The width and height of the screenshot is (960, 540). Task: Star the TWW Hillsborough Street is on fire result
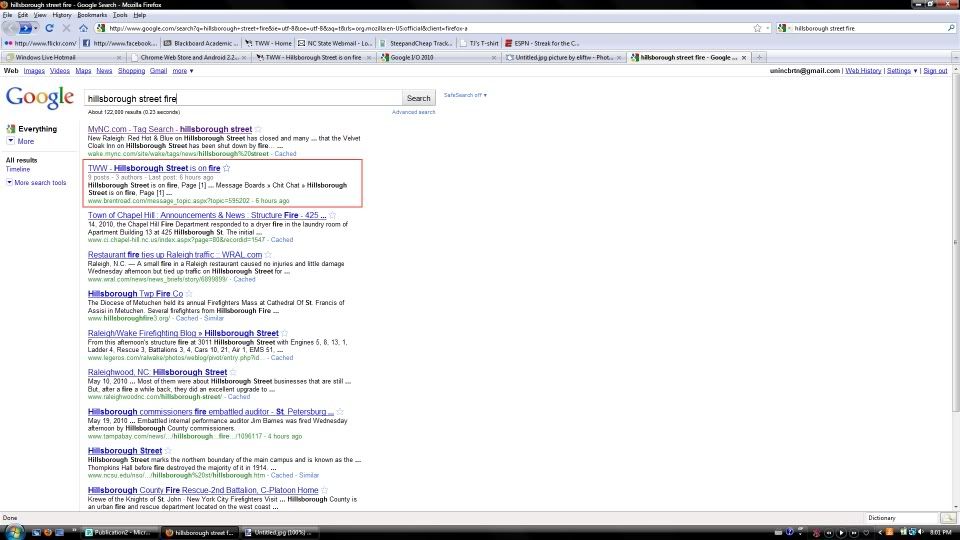coord(227,168)
